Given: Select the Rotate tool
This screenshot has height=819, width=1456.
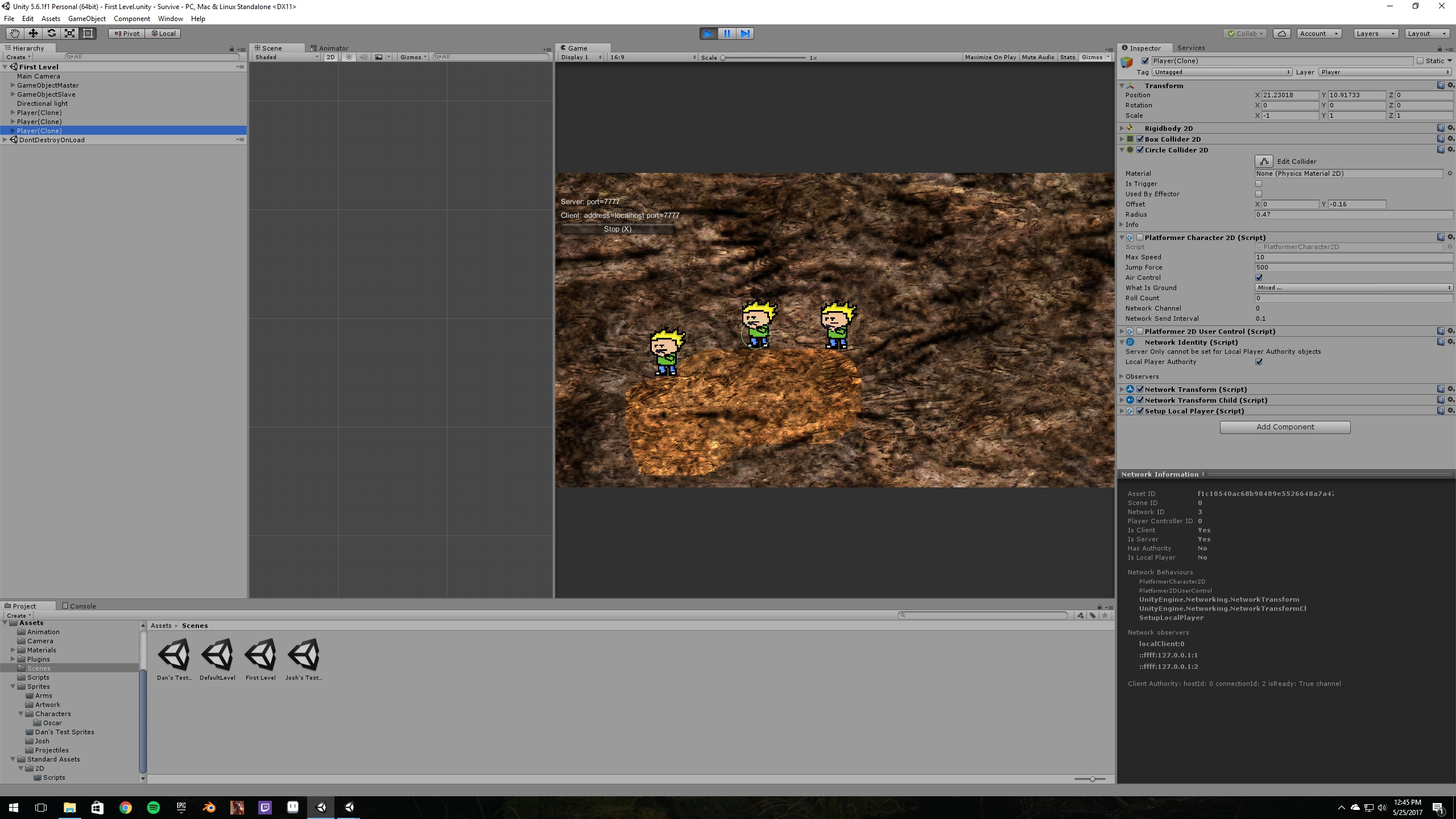Looking at the screenshot, I should (x=51, y=33).
